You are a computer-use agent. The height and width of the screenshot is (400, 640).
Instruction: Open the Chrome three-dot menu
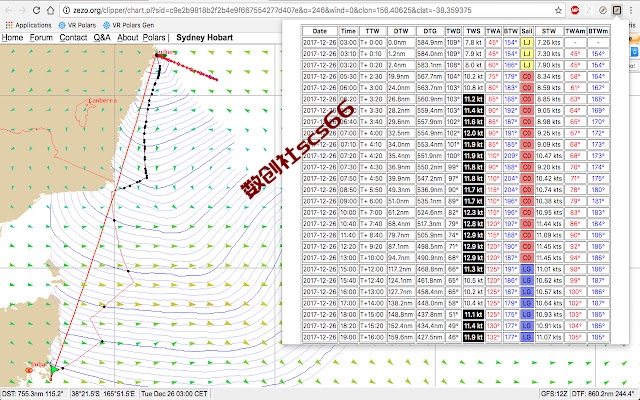point(631,11)
